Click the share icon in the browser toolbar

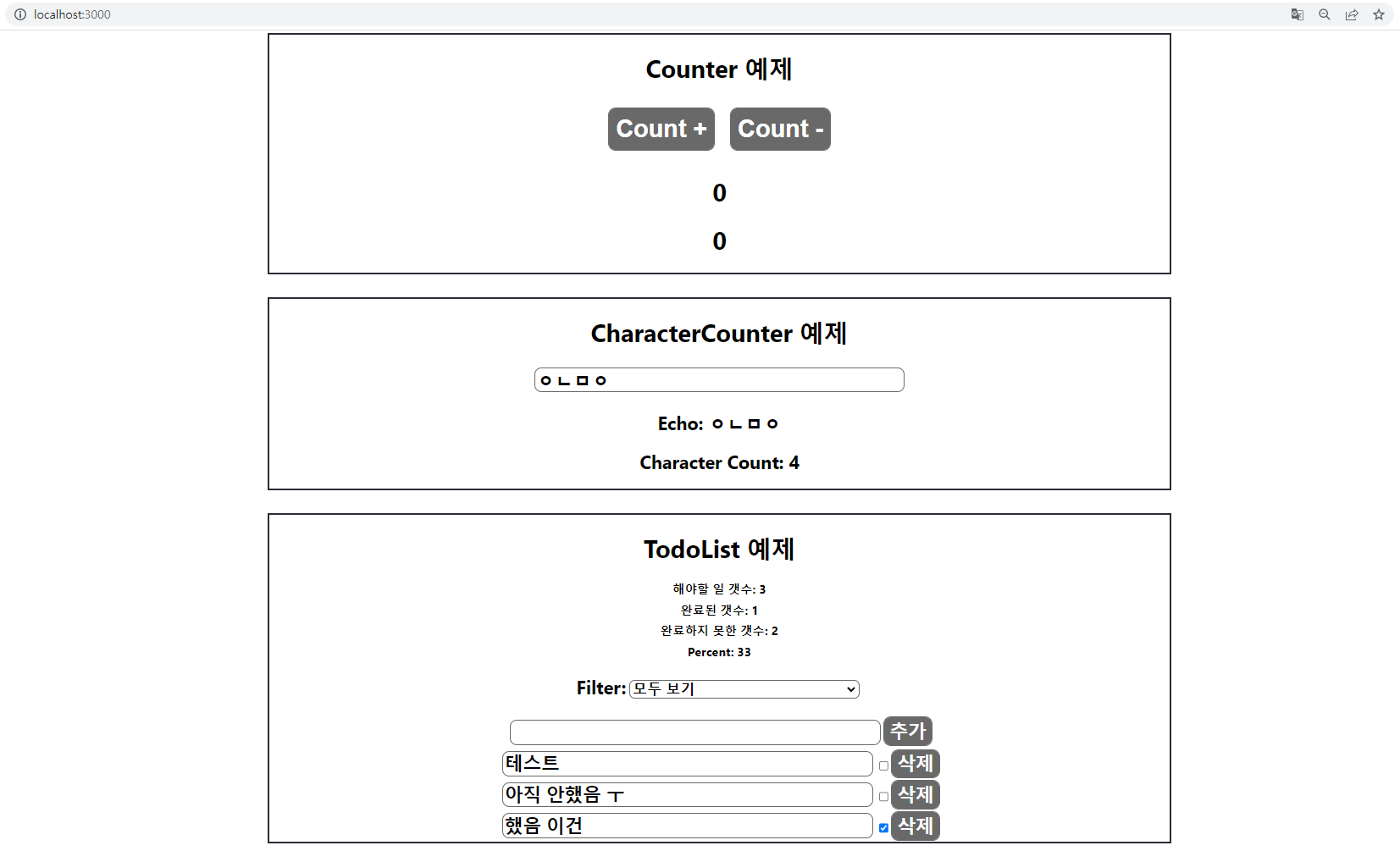1351,14
